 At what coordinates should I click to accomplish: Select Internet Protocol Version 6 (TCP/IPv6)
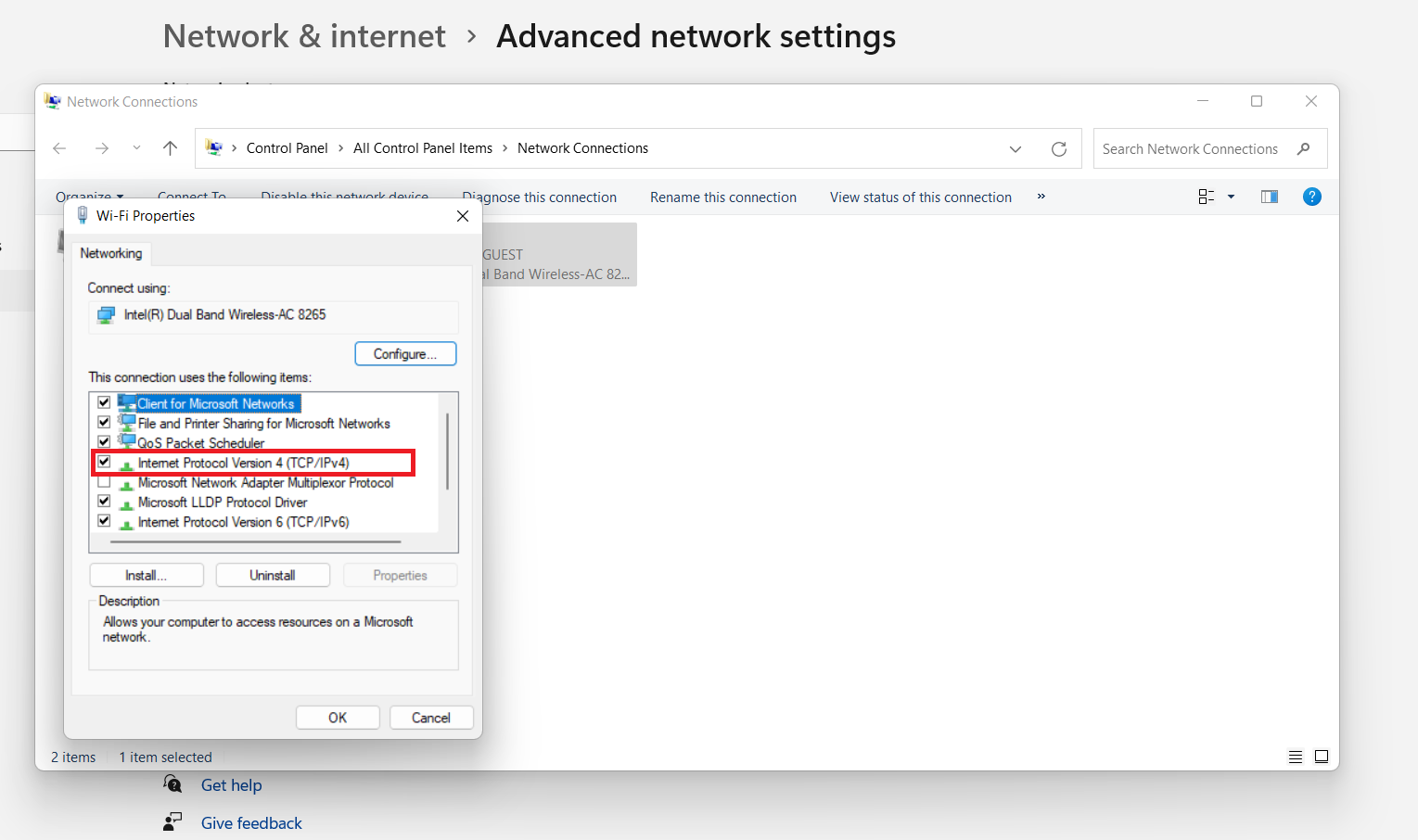pyautogui.click(x=244, y=522)
